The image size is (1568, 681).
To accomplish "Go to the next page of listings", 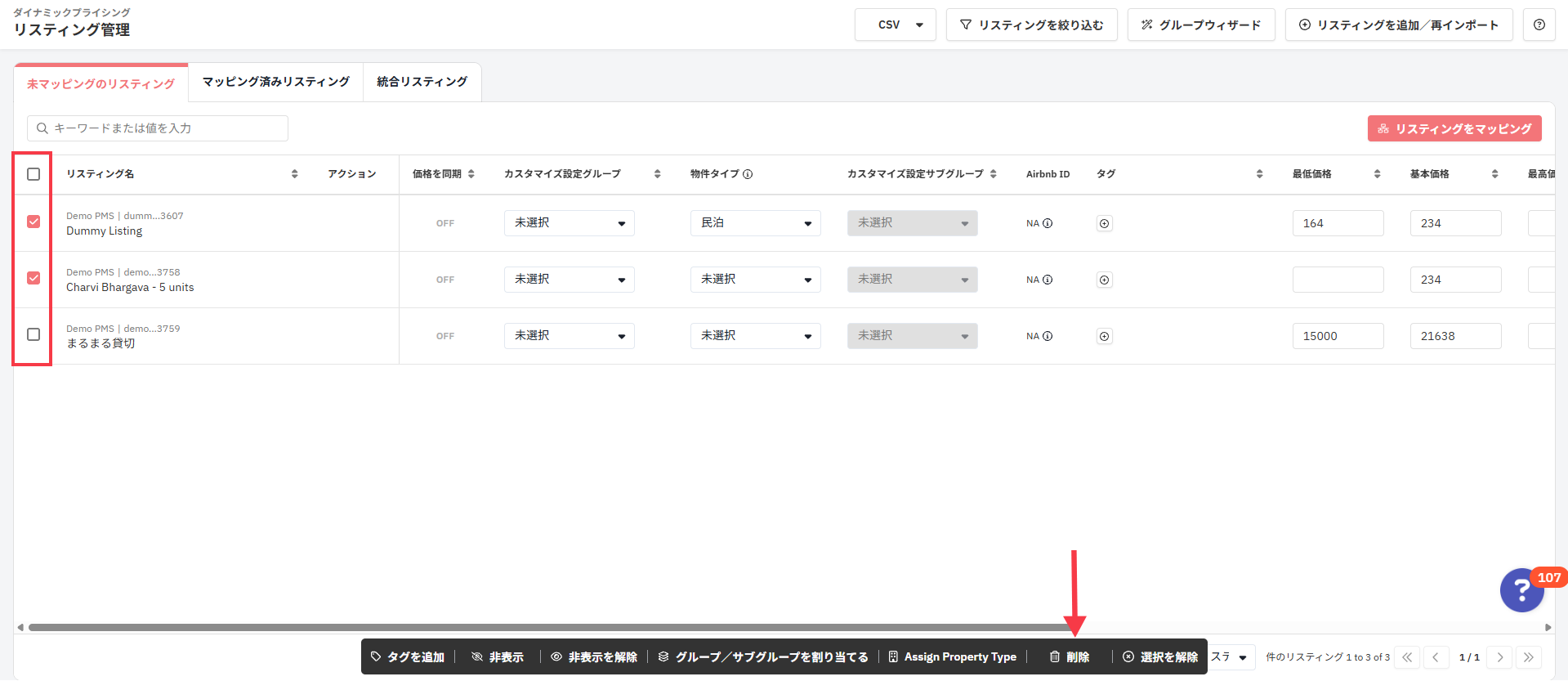I will click(x=1499, y=657).
